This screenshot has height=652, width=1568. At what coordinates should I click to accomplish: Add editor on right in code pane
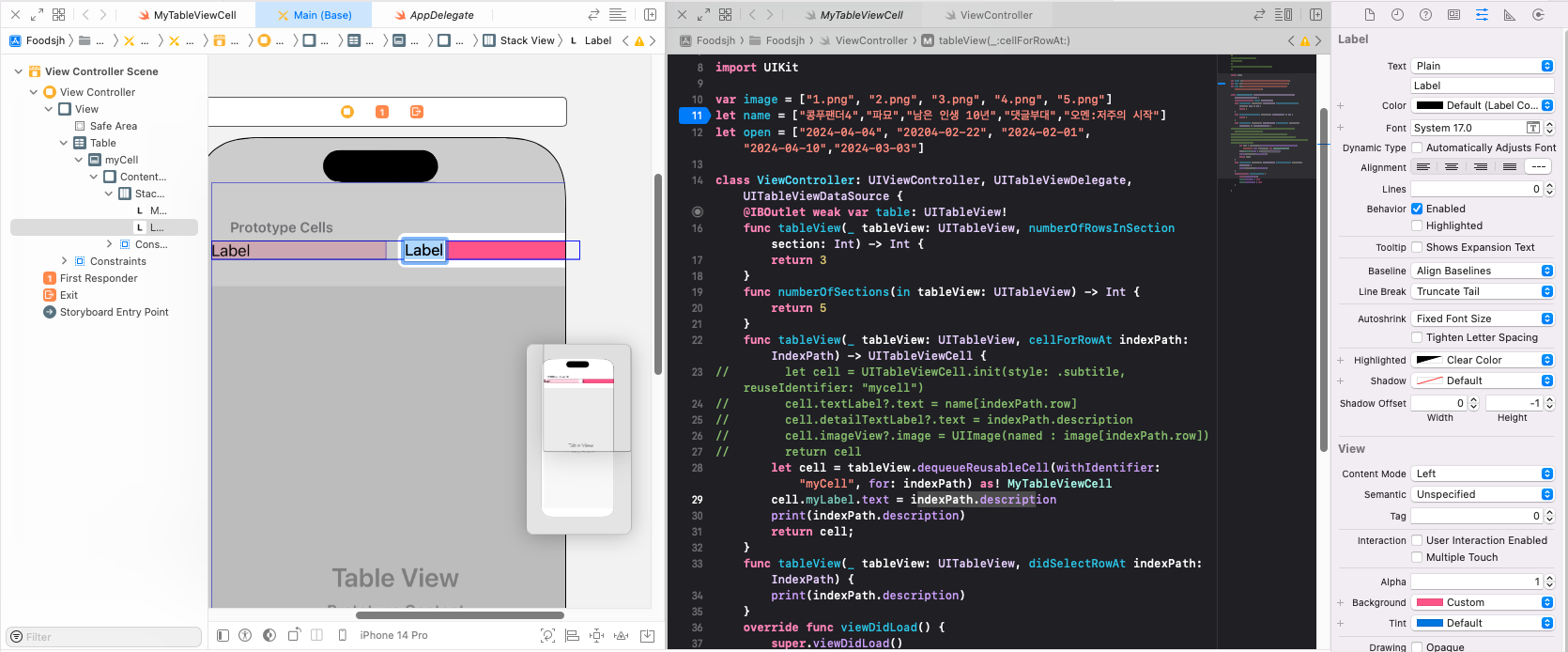coord(1315,15)
